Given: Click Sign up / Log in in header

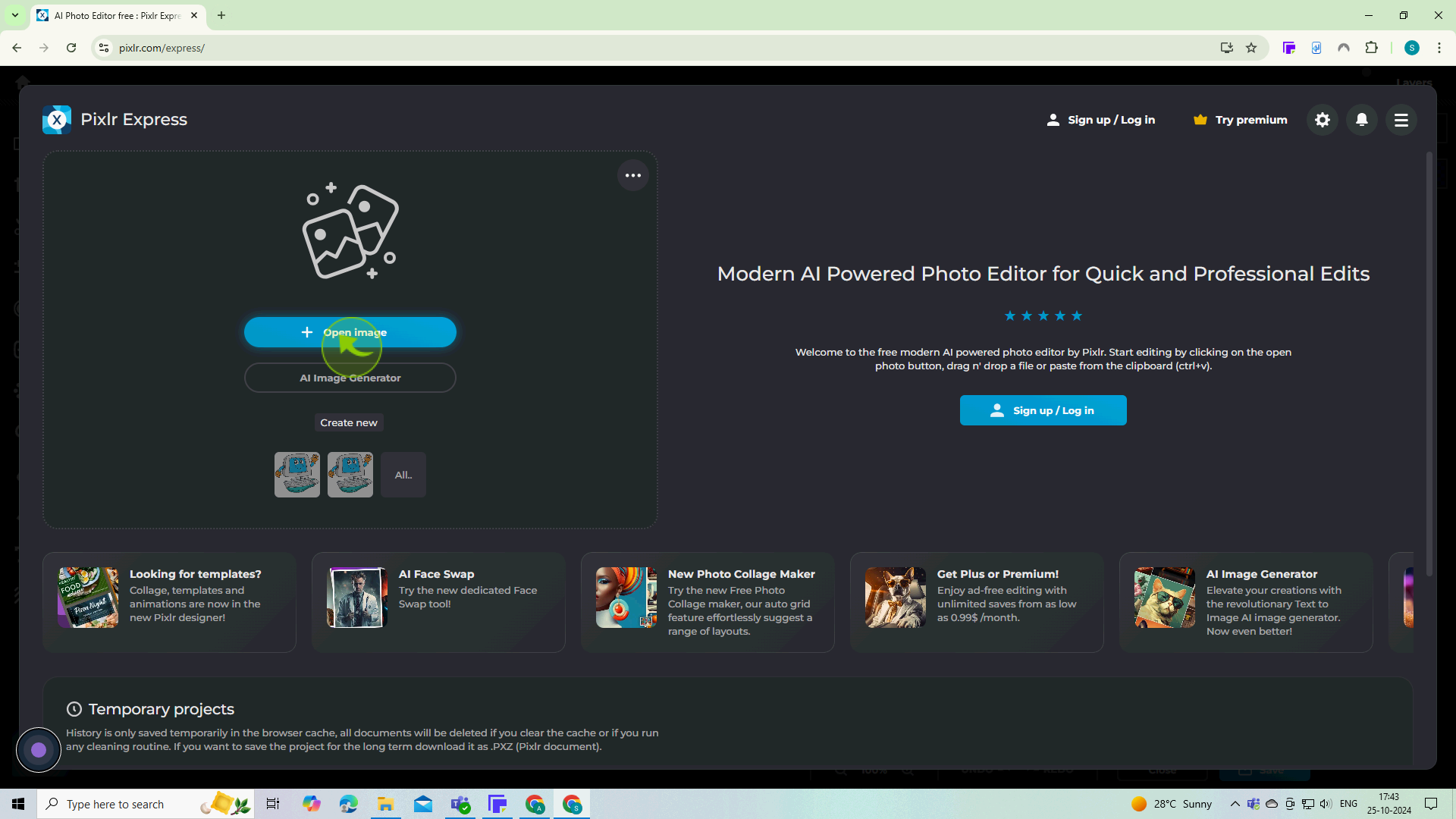Looking at the screenshot, I should coord(1100,120).
